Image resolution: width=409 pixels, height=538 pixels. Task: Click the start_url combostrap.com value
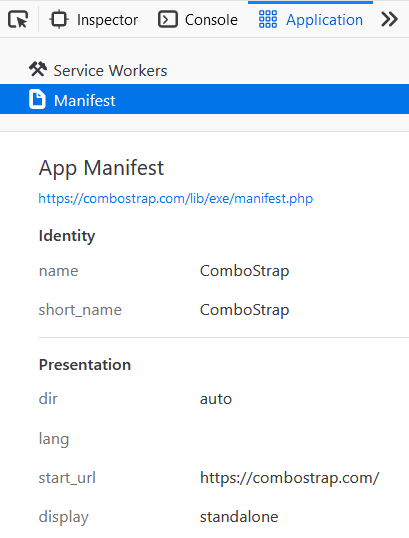(x=289, y=478)
